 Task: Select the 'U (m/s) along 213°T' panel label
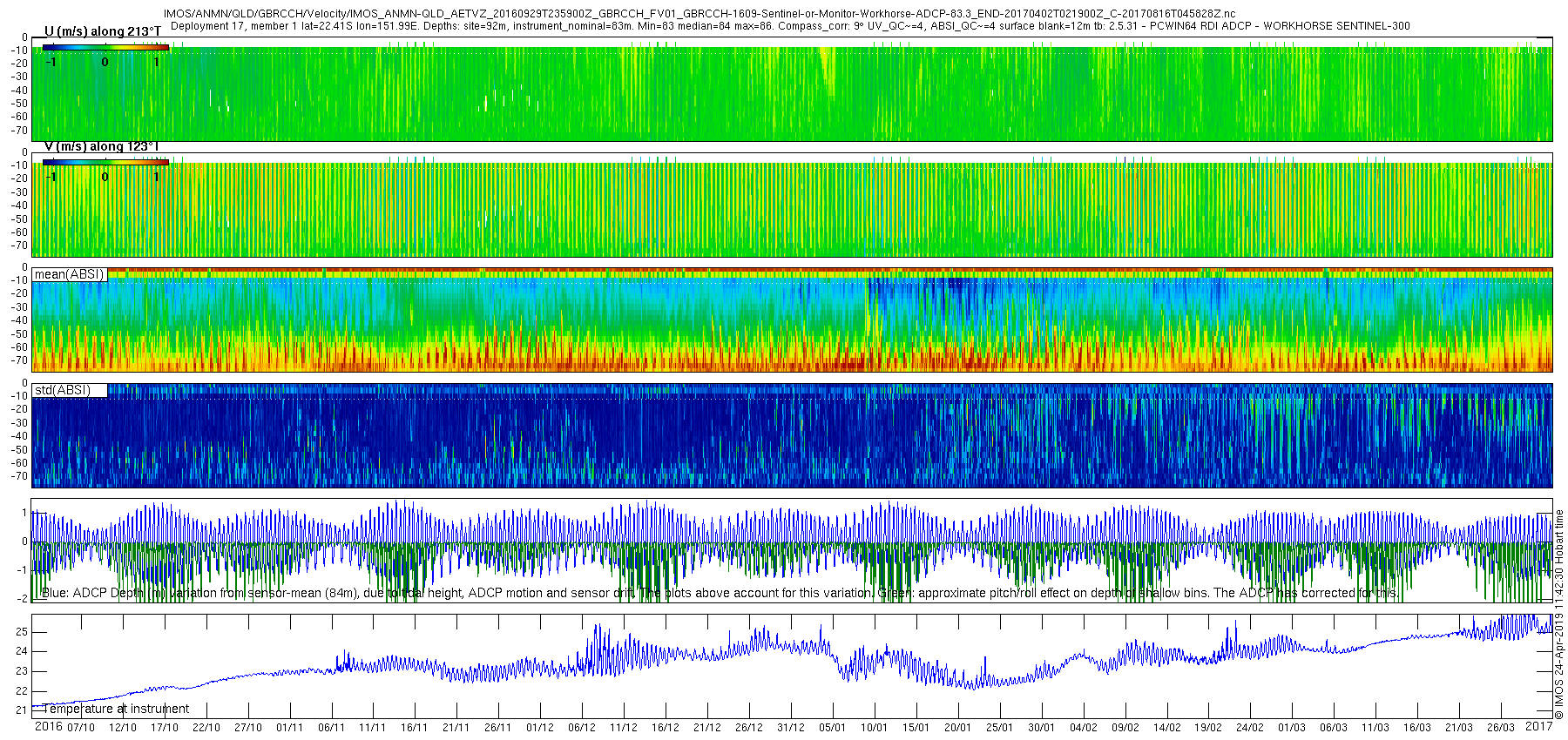click(103, 31)
